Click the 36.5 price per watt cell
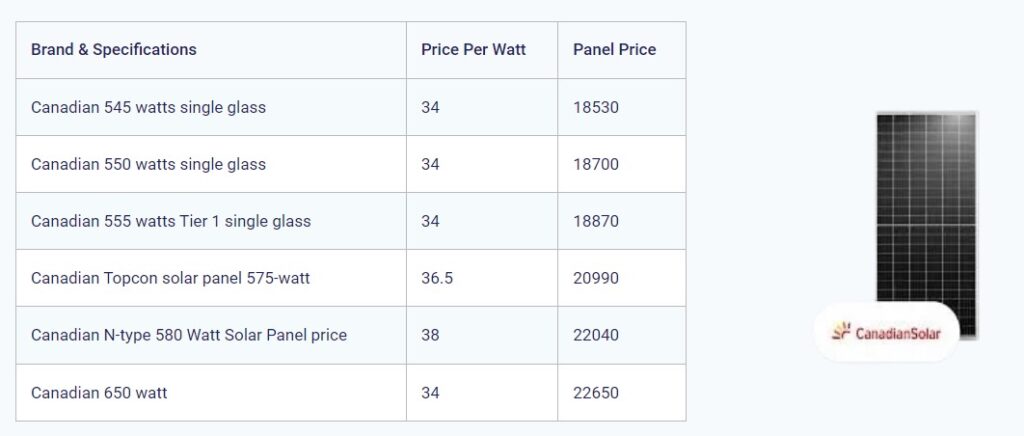Image resolution: width=1024 pixels, height=436 pixels. [482, 278]
